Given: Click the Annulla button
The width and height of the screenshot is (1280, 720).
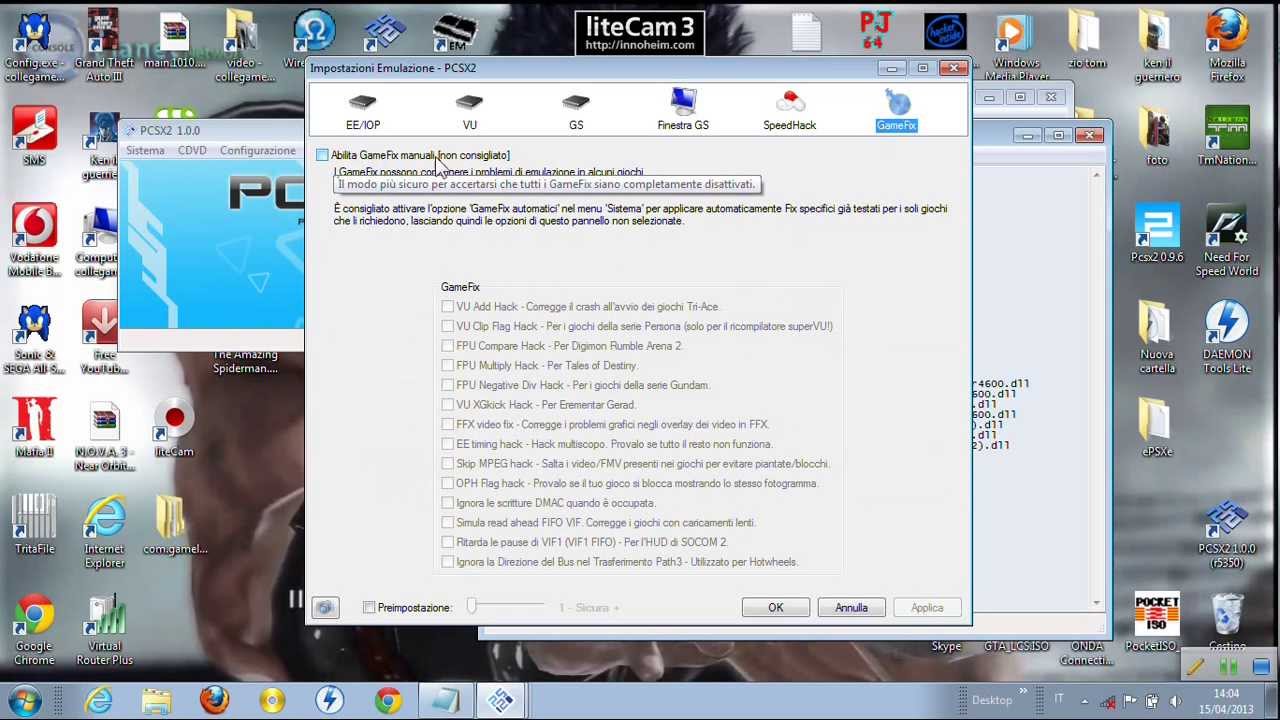Looking at the screenshot, I should [x=851, y=608].
